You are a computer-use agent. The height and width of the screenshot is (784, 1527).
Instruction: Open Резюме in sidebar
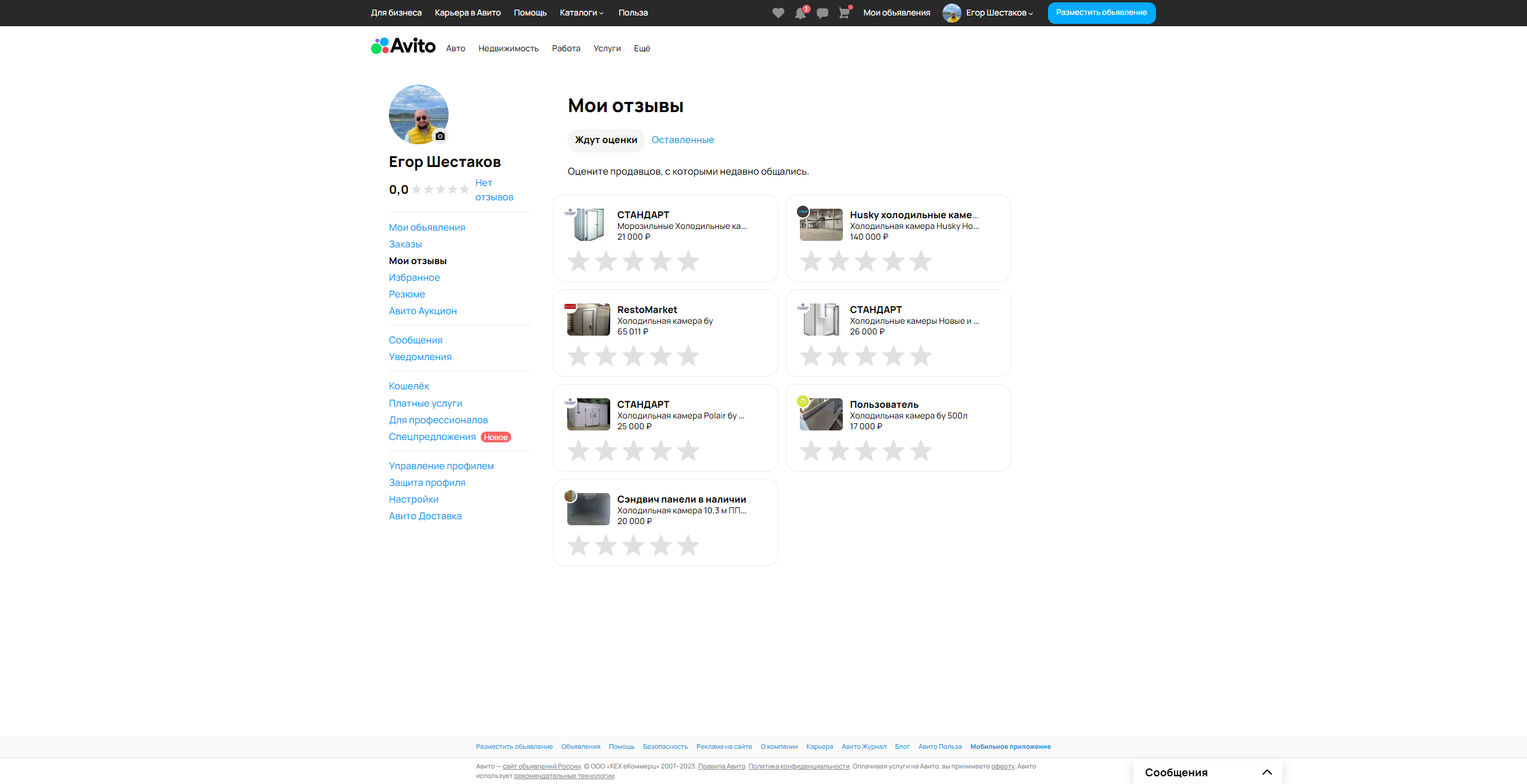point(407,295)
